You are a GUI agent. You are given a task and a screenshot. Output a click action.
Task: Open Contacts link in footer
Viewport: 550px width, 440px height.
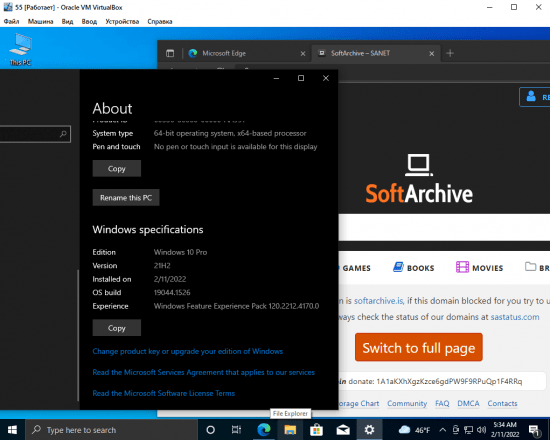[x=502, y=404]
